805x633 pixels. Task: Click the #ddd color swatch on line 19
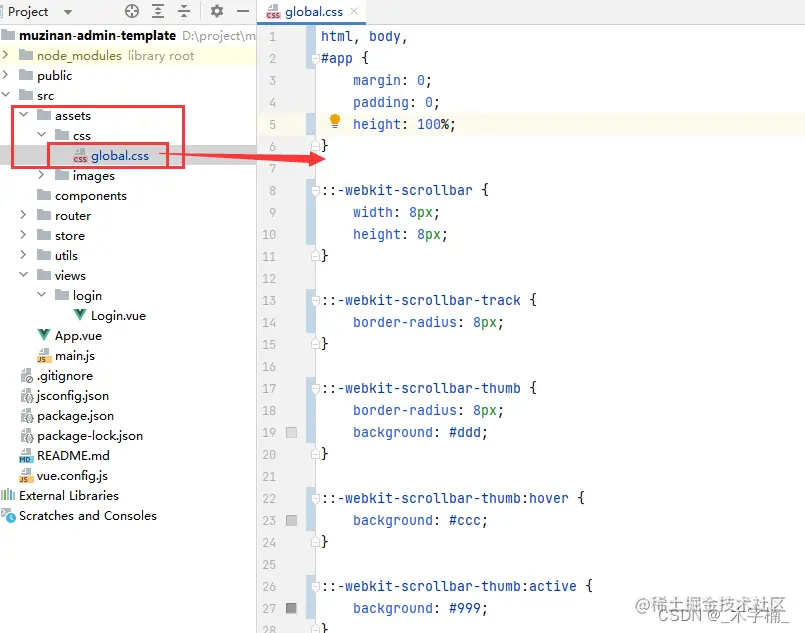[x=291, y=432]
